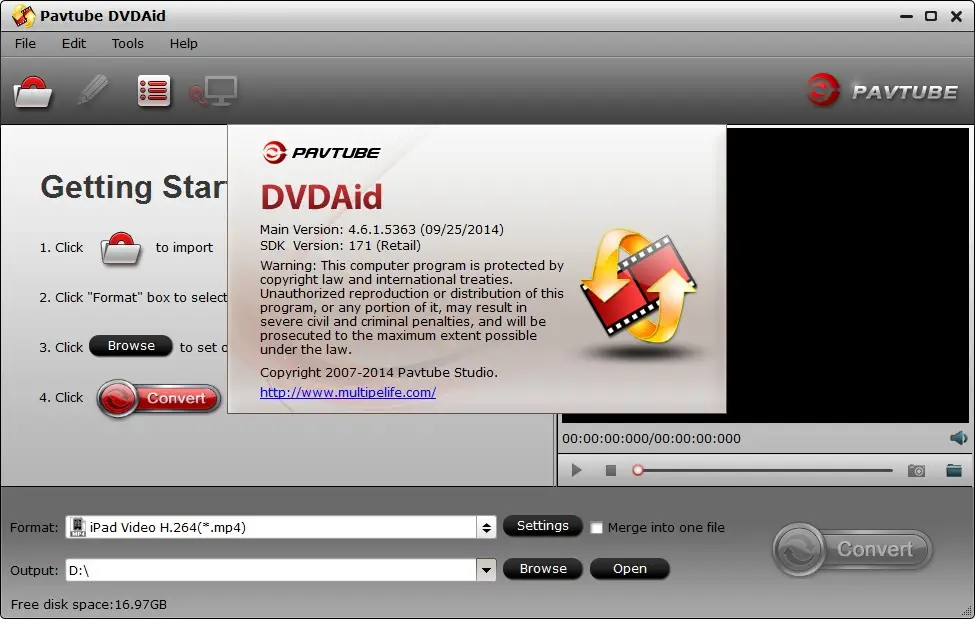Viewport: 975px width, 619px height.
Task: Click inside the Output path field
Action: (271, 570)
